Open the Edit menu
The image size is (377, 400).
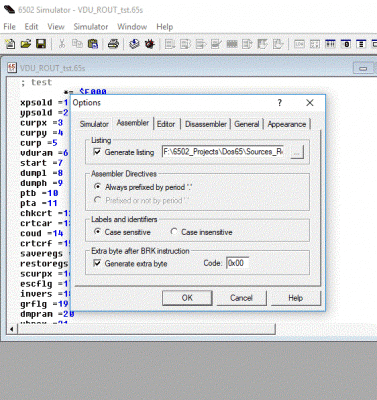coord(31,26)
